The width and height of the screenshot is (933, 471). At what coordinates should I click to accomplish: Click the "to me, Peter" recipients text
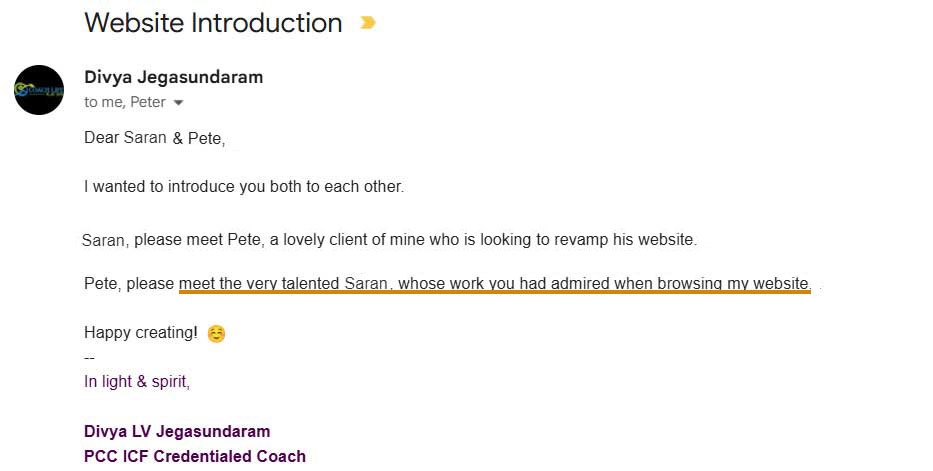(125, 102)
